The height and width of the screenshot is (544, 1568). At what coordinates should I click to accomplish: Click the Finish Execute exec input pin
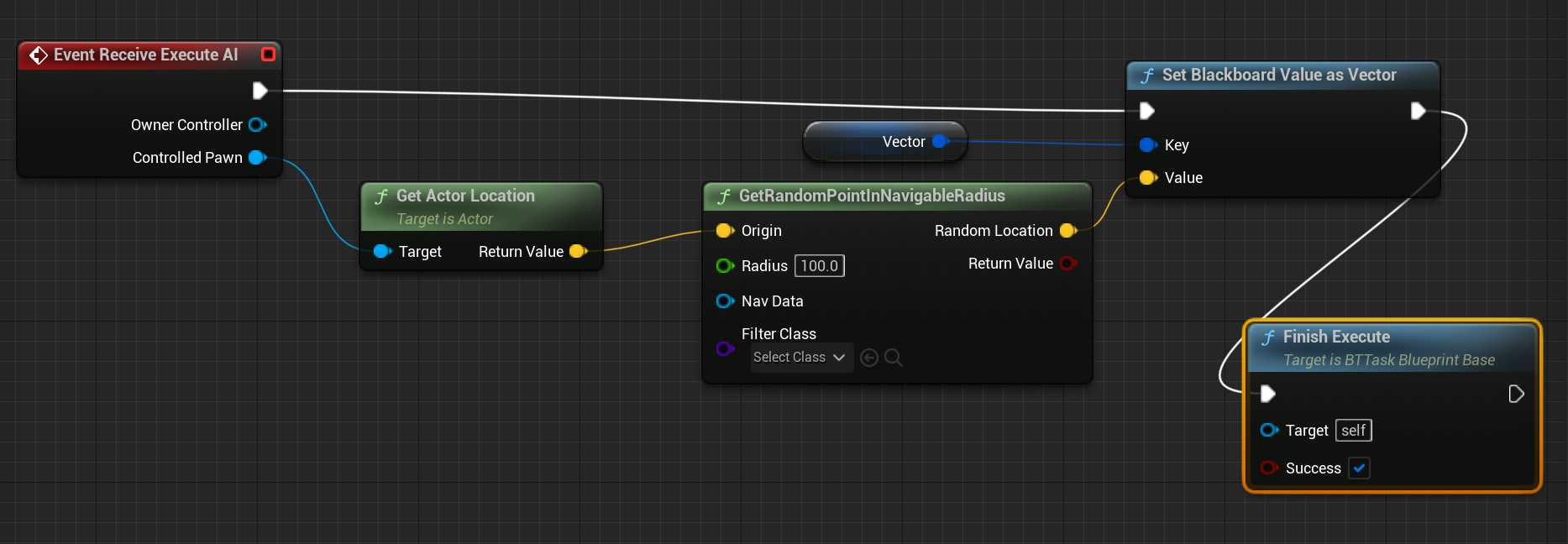coord(1267,393)
